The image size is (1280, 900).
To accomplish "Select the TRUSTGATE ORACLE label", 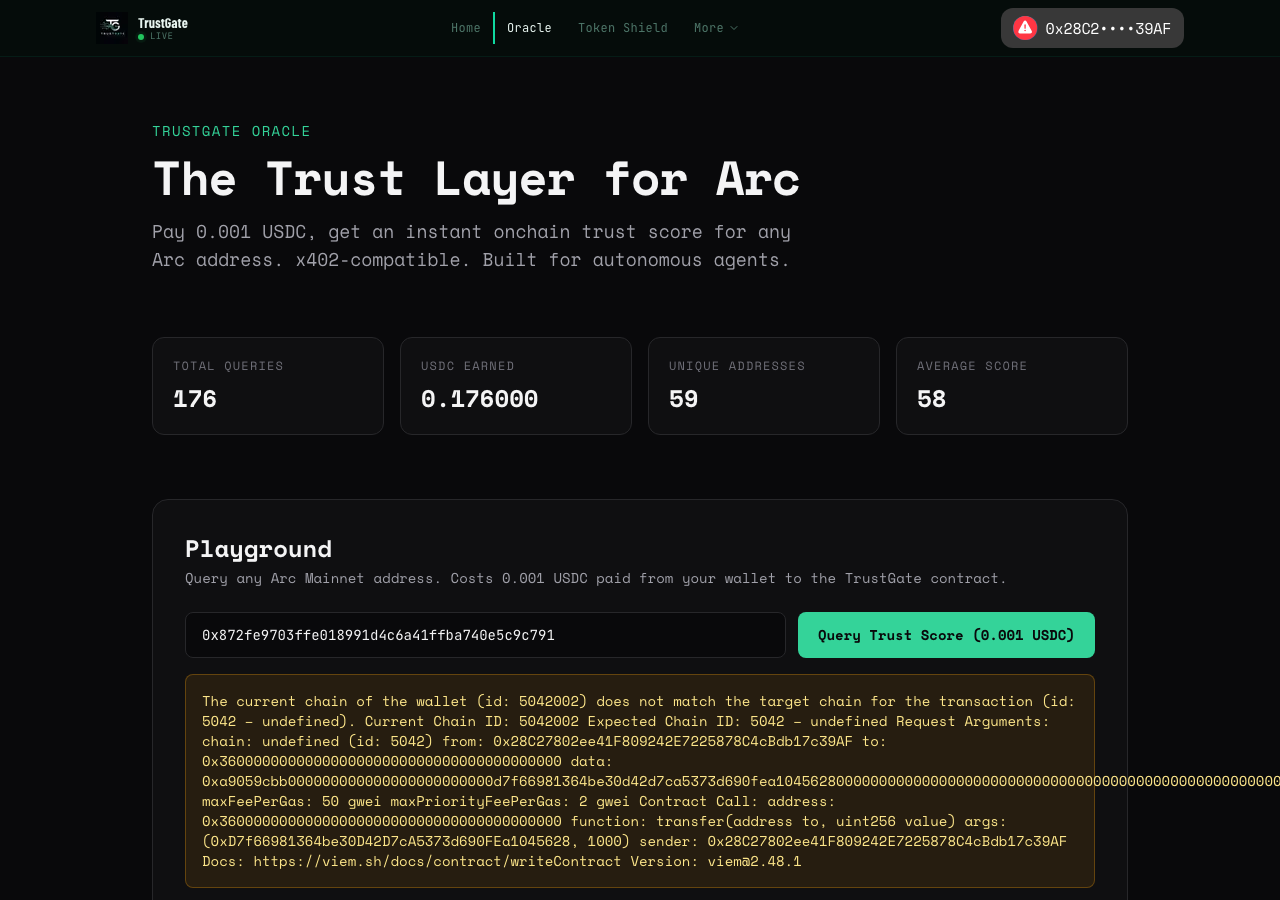I will pos(231,131).
